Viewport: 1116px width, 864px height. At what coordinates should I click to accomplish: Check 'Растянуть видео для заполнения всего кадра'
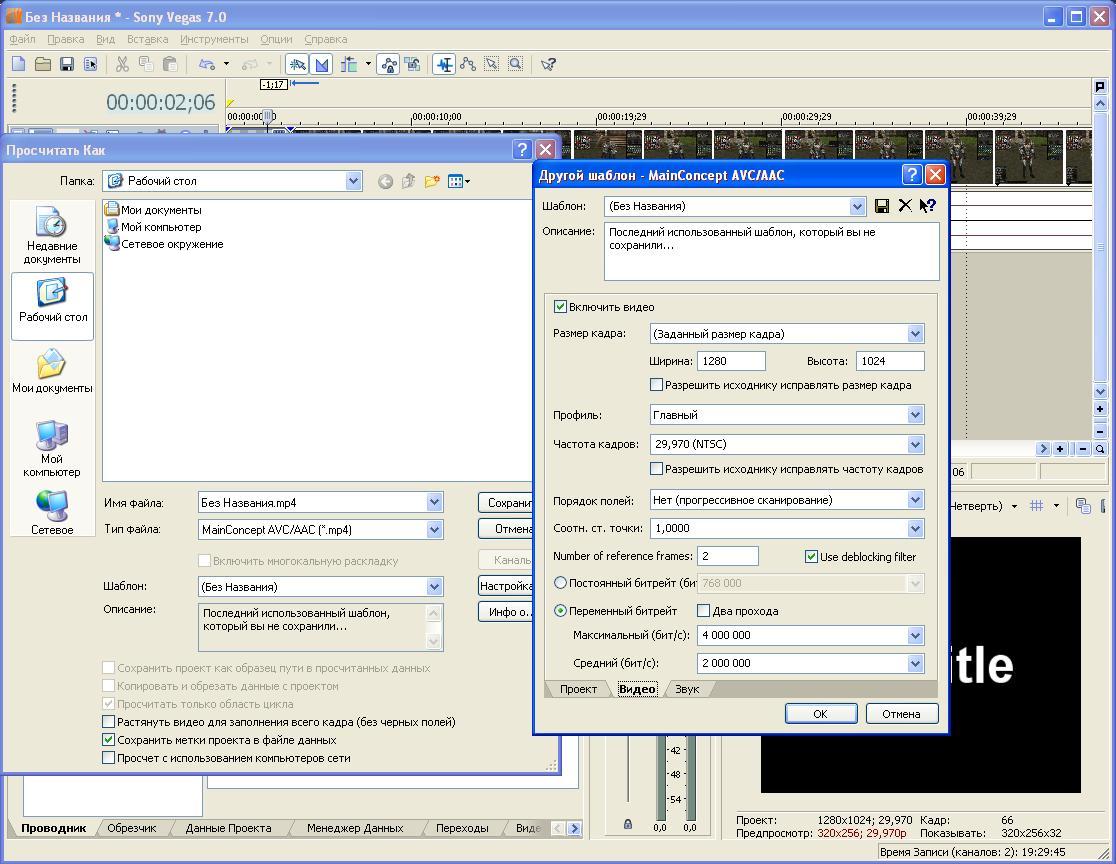[108, 722]
